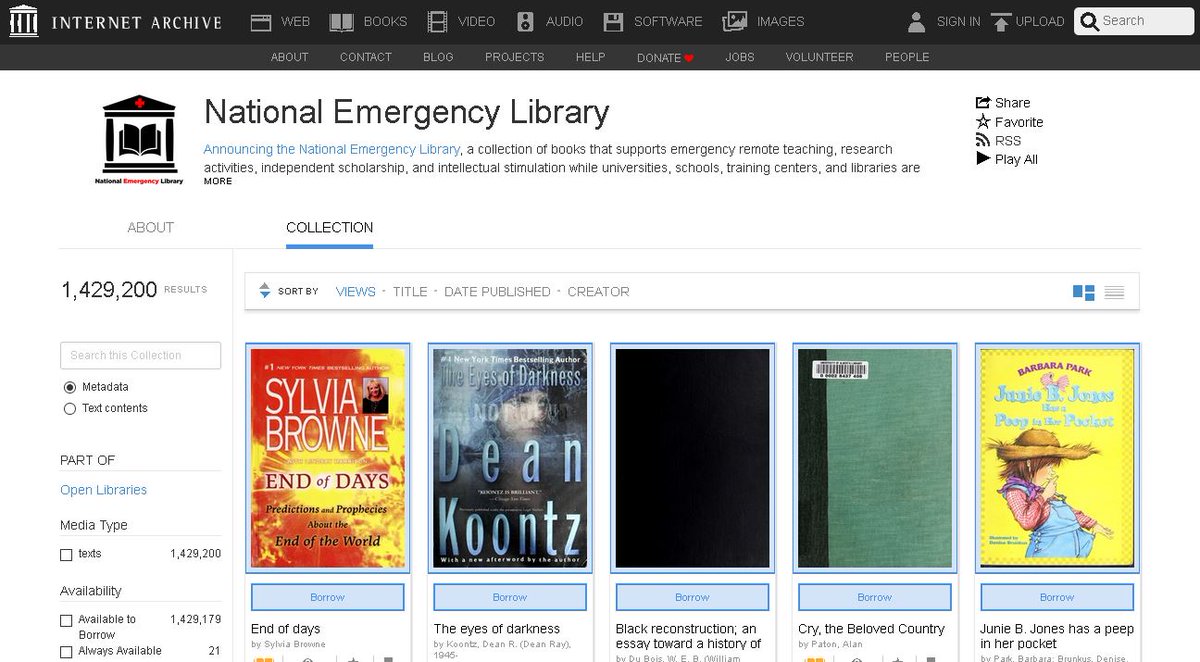
Task: Focus the top Search field
Action: point(1134,21)
